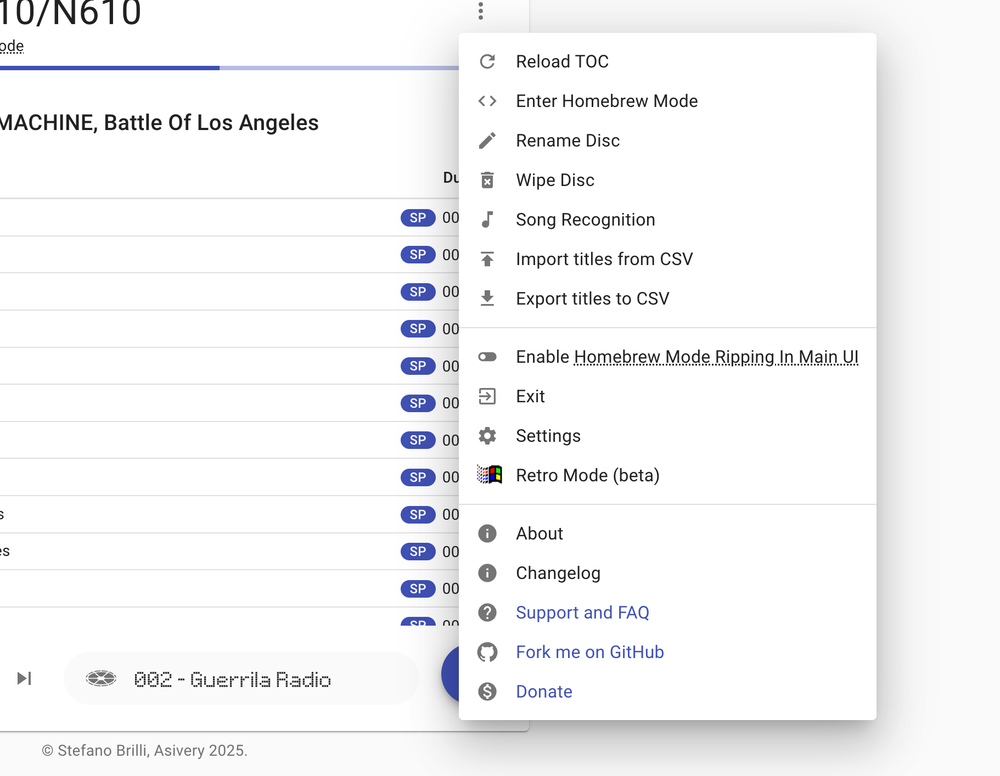Click the music note Song Recognition icon
Image resolution: width=1000 pixels, height=776 pixels.
pyautogui.click(x=487, y=219)
